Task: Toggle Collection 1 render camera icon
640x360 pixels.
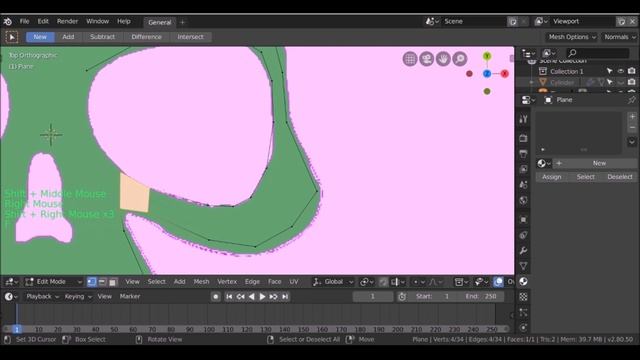Action: [631, 71]
